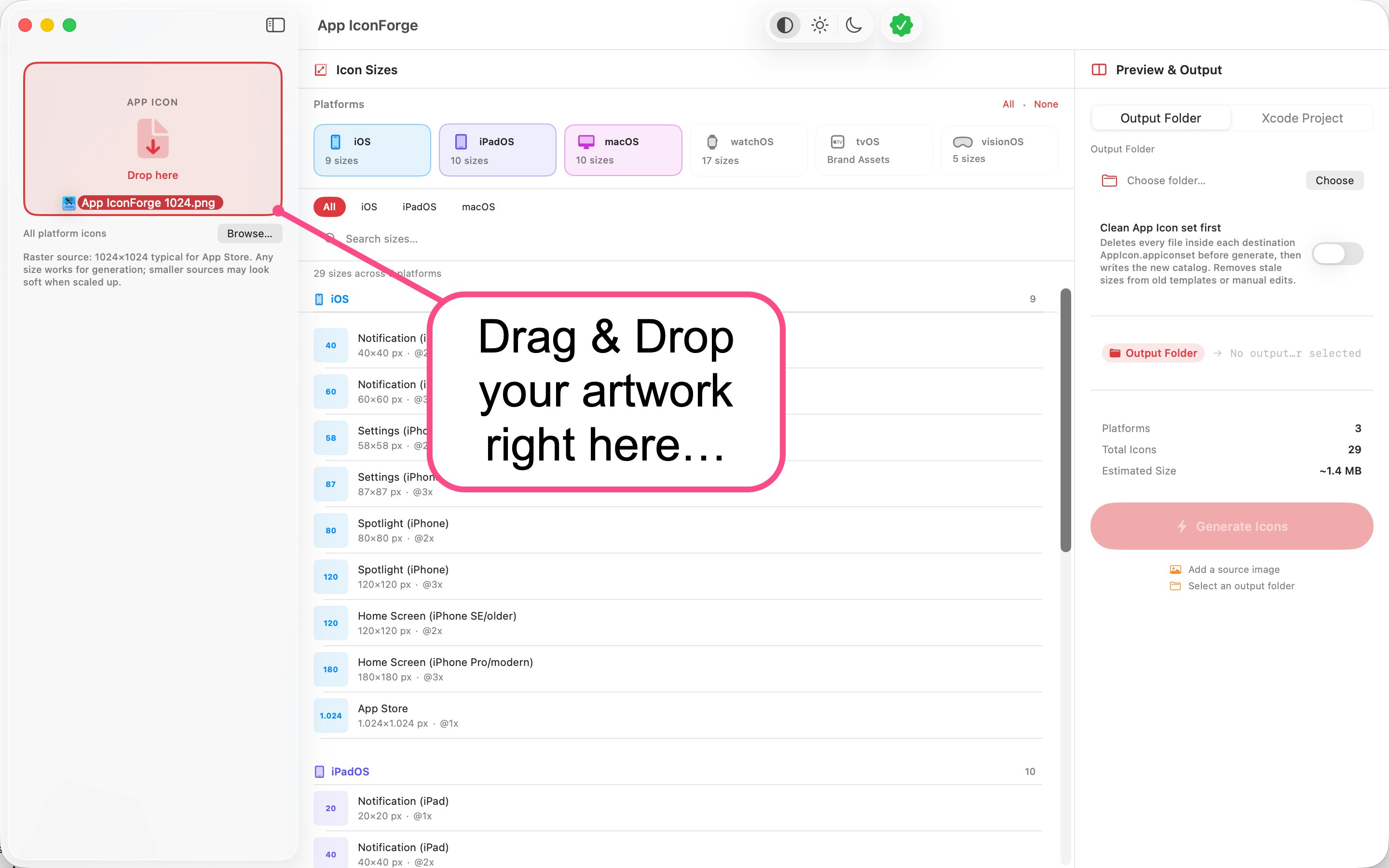
Task: Filter sizes by macOS
Action: click(x=479, y=207)
